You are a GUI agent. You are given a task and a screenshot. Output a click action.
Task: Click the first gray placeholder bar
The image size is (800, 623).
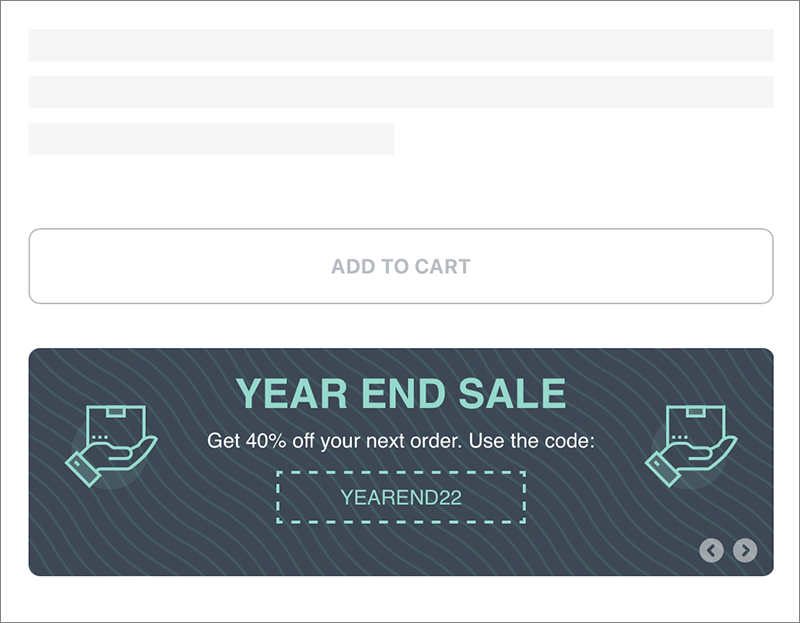coord(400,45)
